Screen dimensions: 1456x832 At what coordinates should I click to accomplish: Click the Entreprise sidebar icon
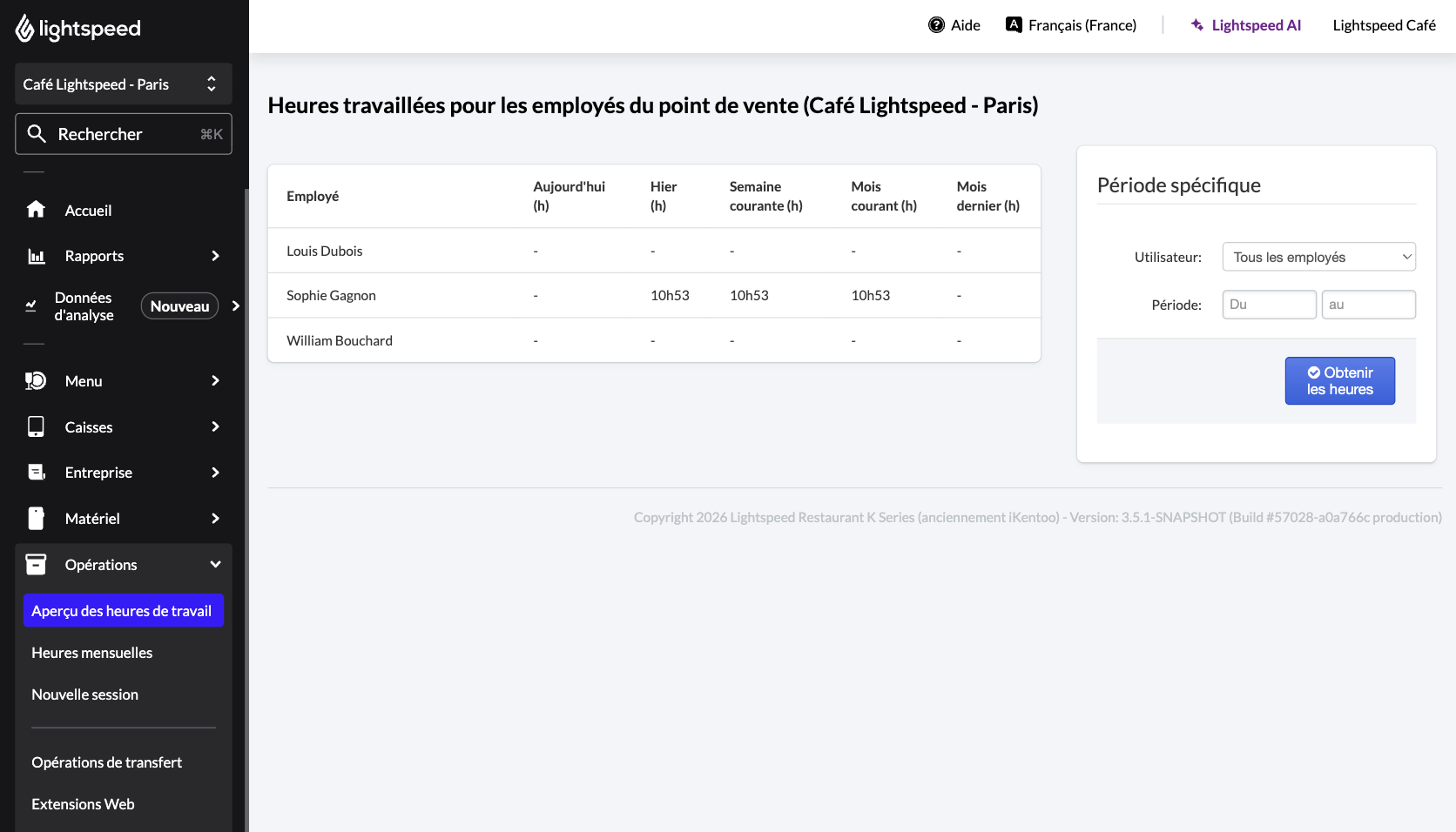click(x=36, y=472)
